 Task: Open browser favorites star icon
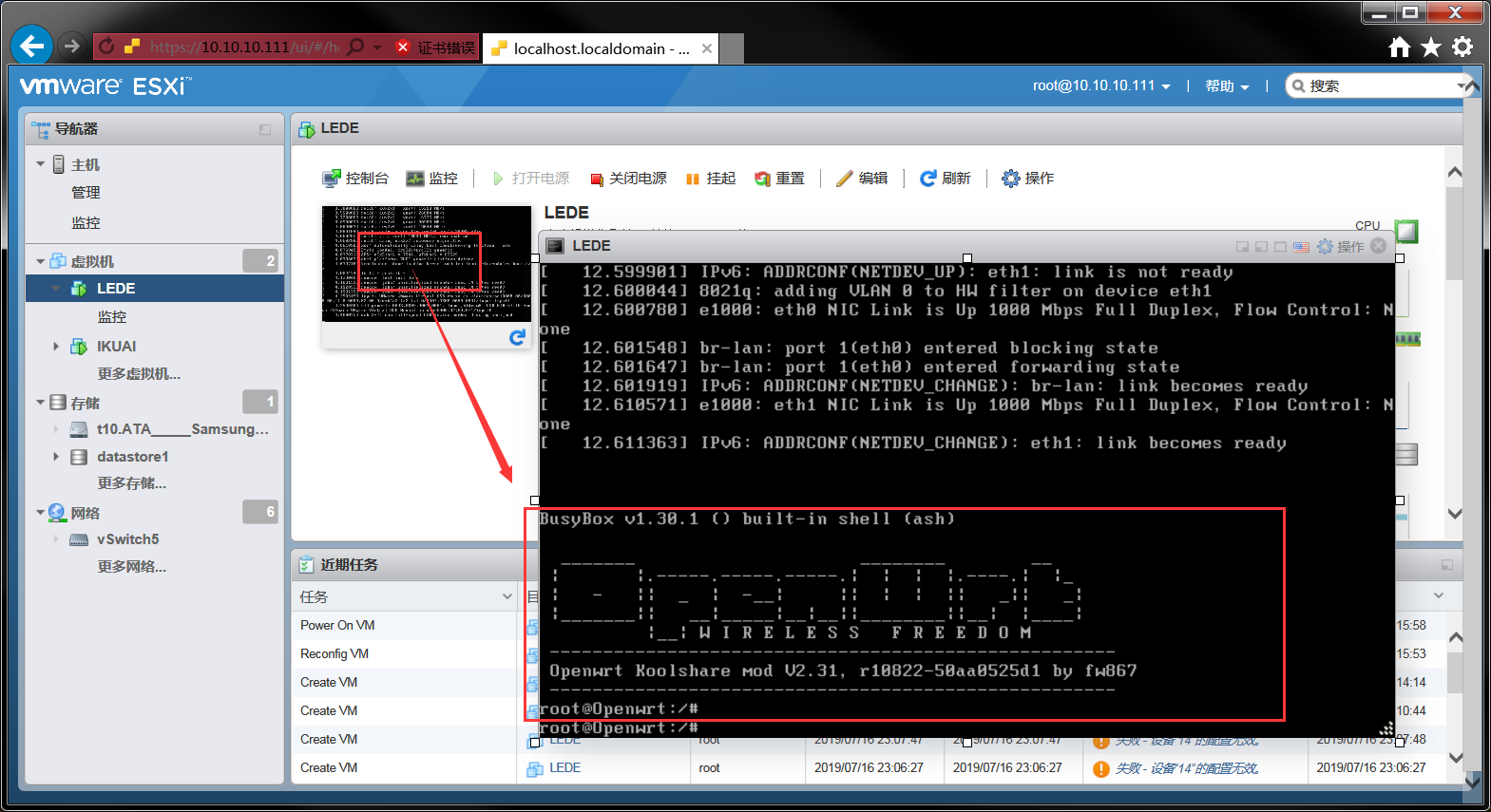pos(1431,47)
